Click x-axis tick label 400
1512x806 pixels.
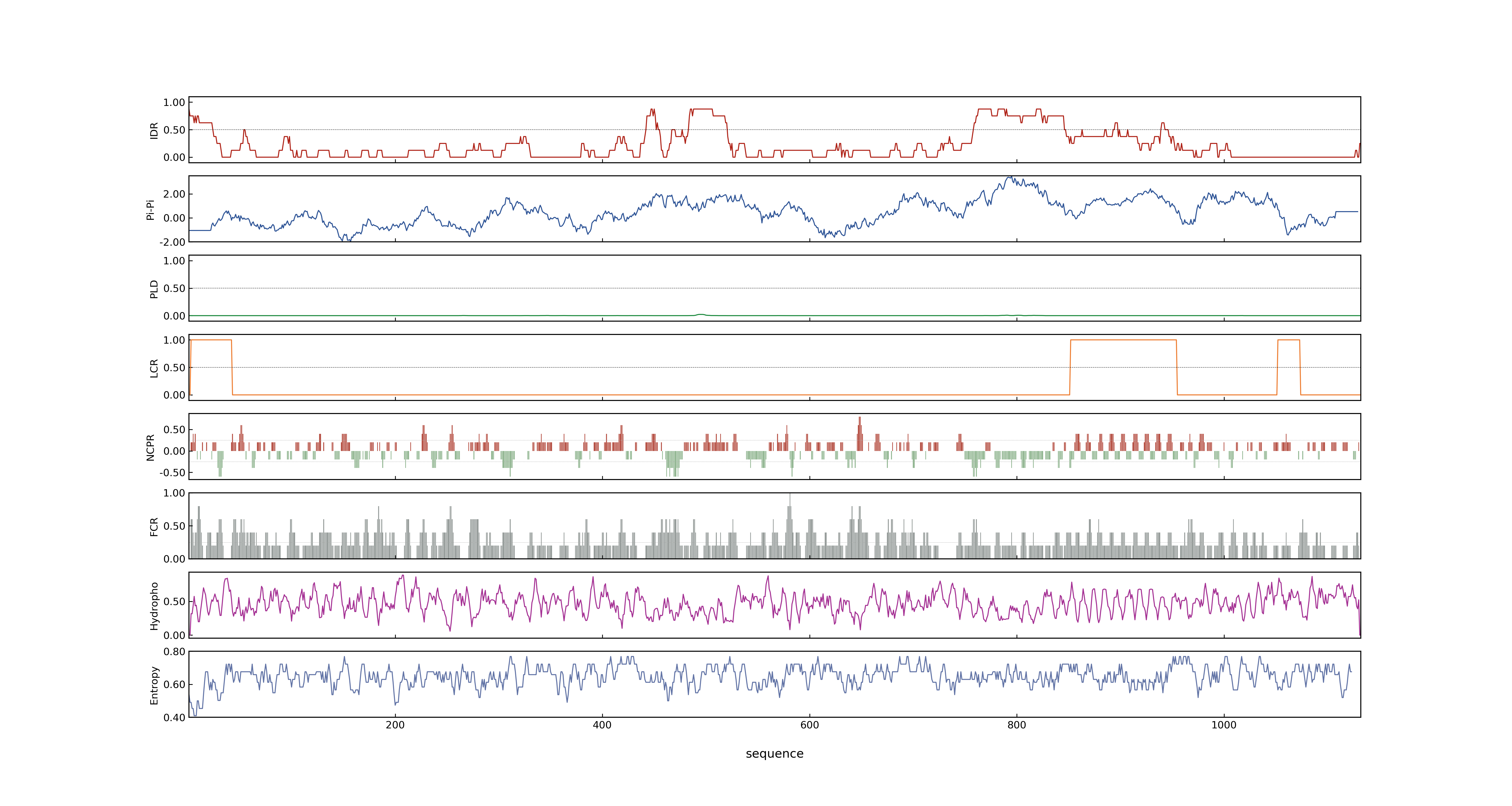[602, 725]
